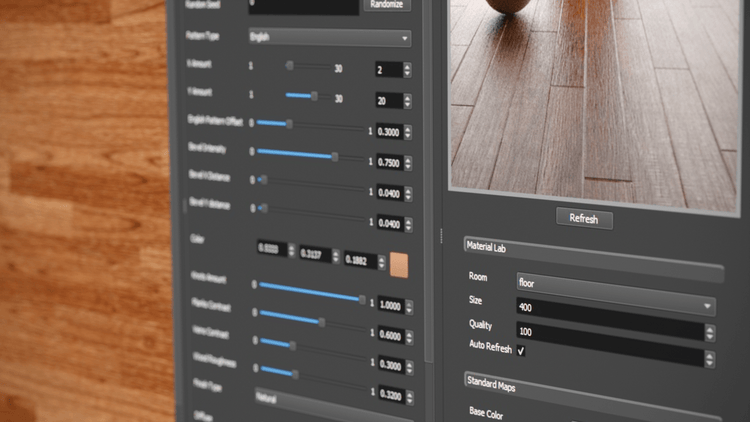Click the Bevel Y Distance slider handle
750x422 pixels.
265,209
